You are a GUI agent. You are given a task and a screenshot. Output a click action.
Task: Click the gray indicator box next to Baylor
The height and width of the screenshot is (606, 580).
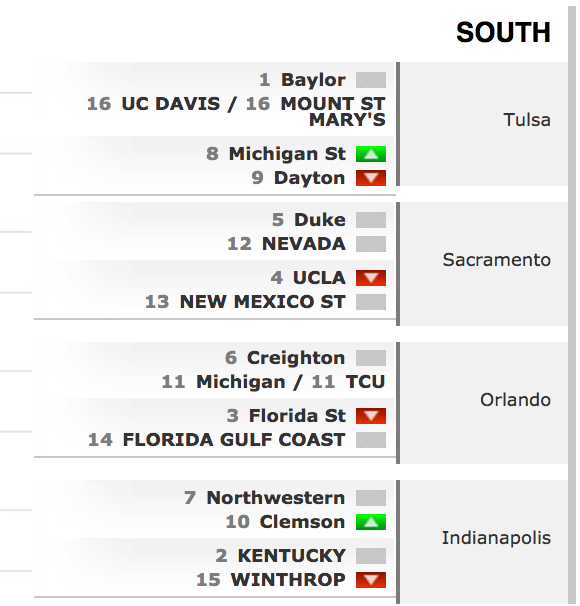[x=371, y=80]
